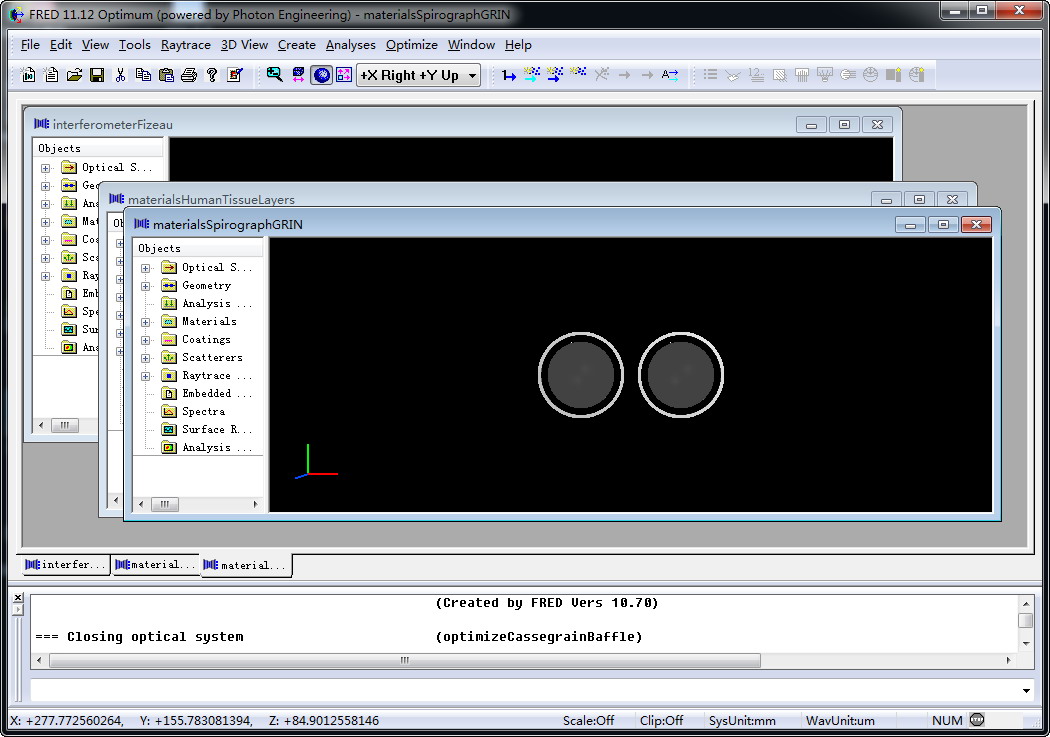Click Scale:Off in the status bar
The height and width of the screenshot is (737, 1050).
(588, 720)
